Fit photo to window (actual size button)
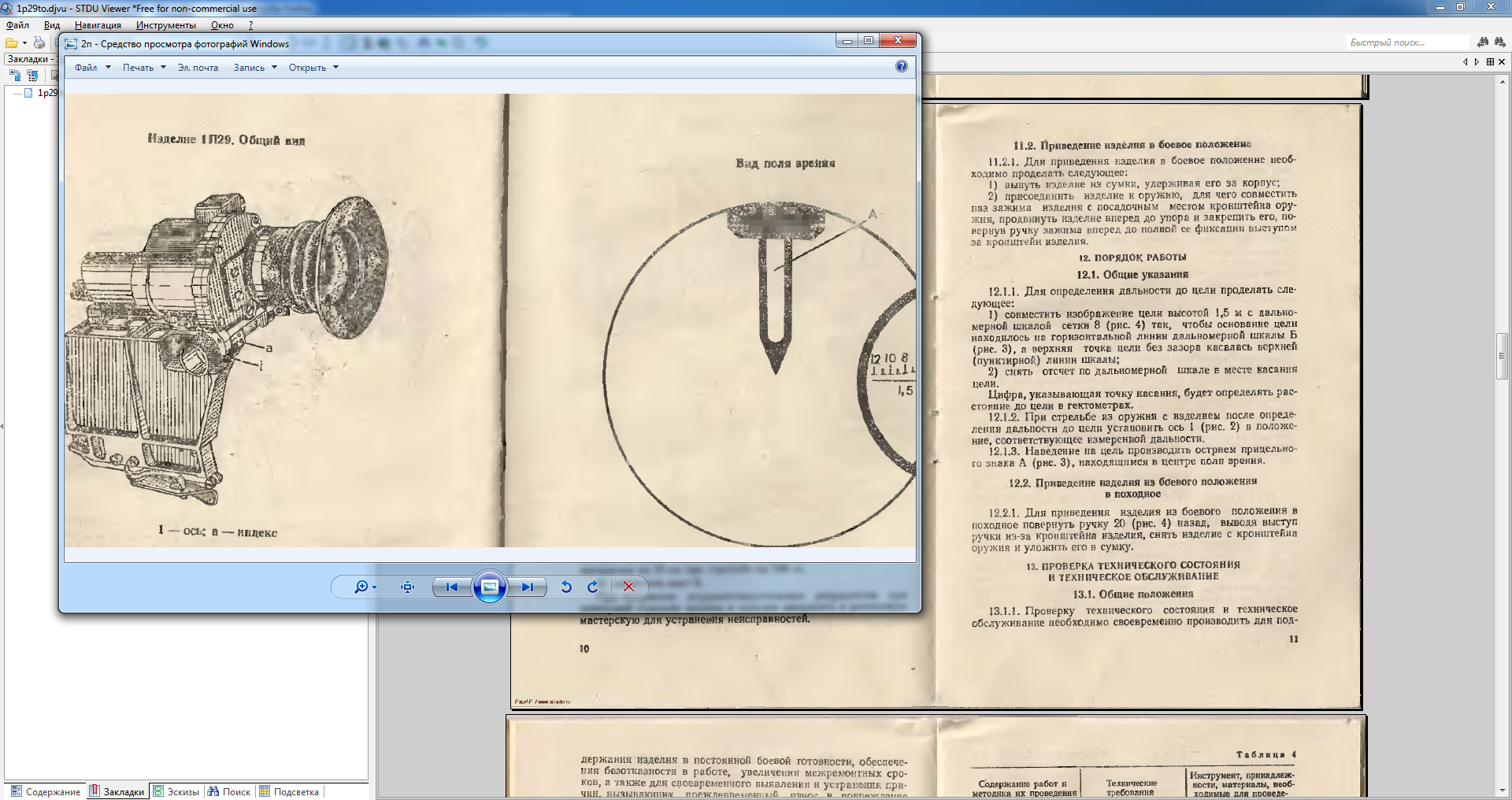Screen dimensions: 1512x800 pos(407,587)
